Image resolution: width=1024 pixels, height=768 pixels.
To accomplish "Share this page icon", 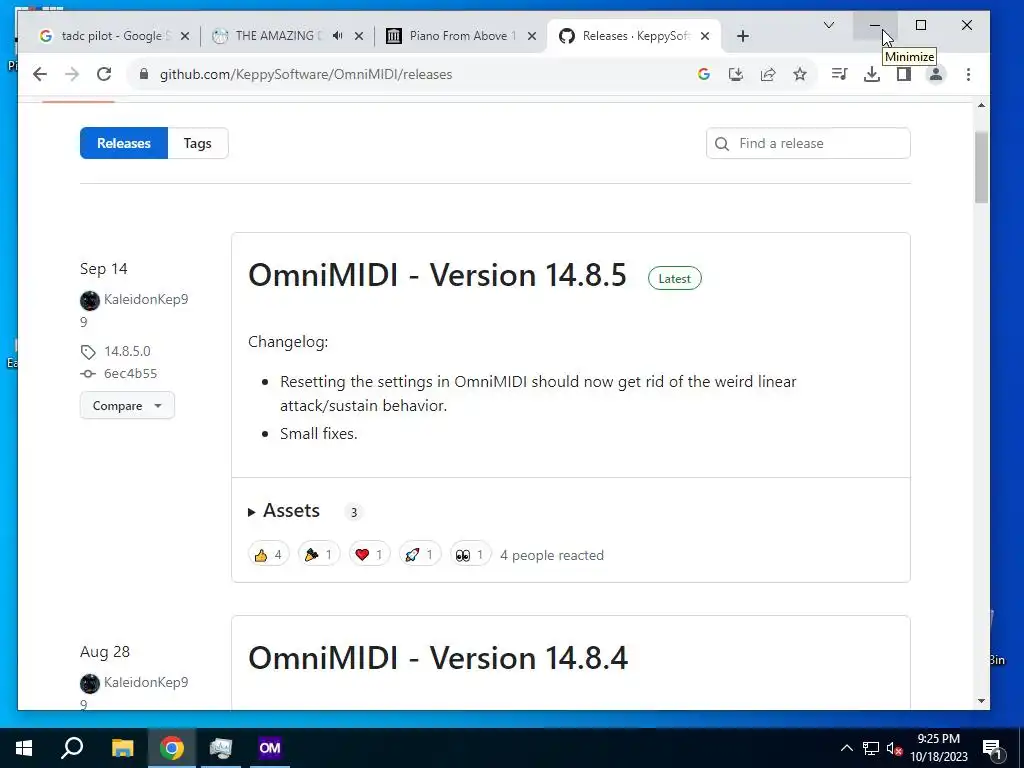I will (768, 74).
